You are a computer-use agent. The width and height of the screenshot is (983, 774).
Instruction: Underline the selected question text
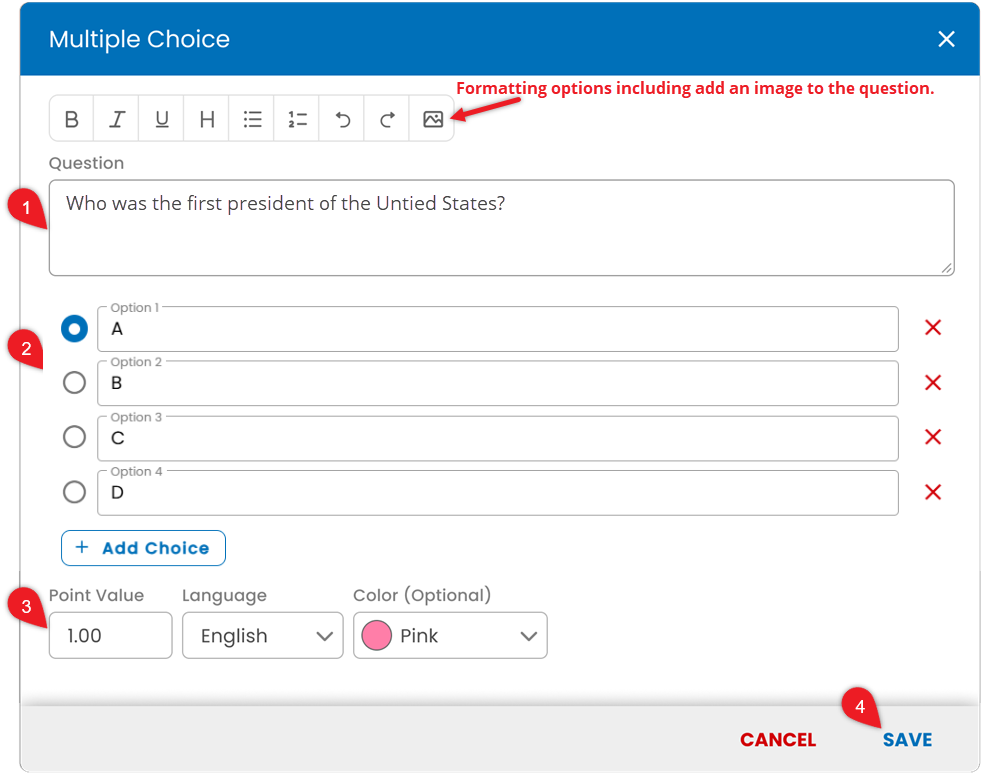(162, 118)
